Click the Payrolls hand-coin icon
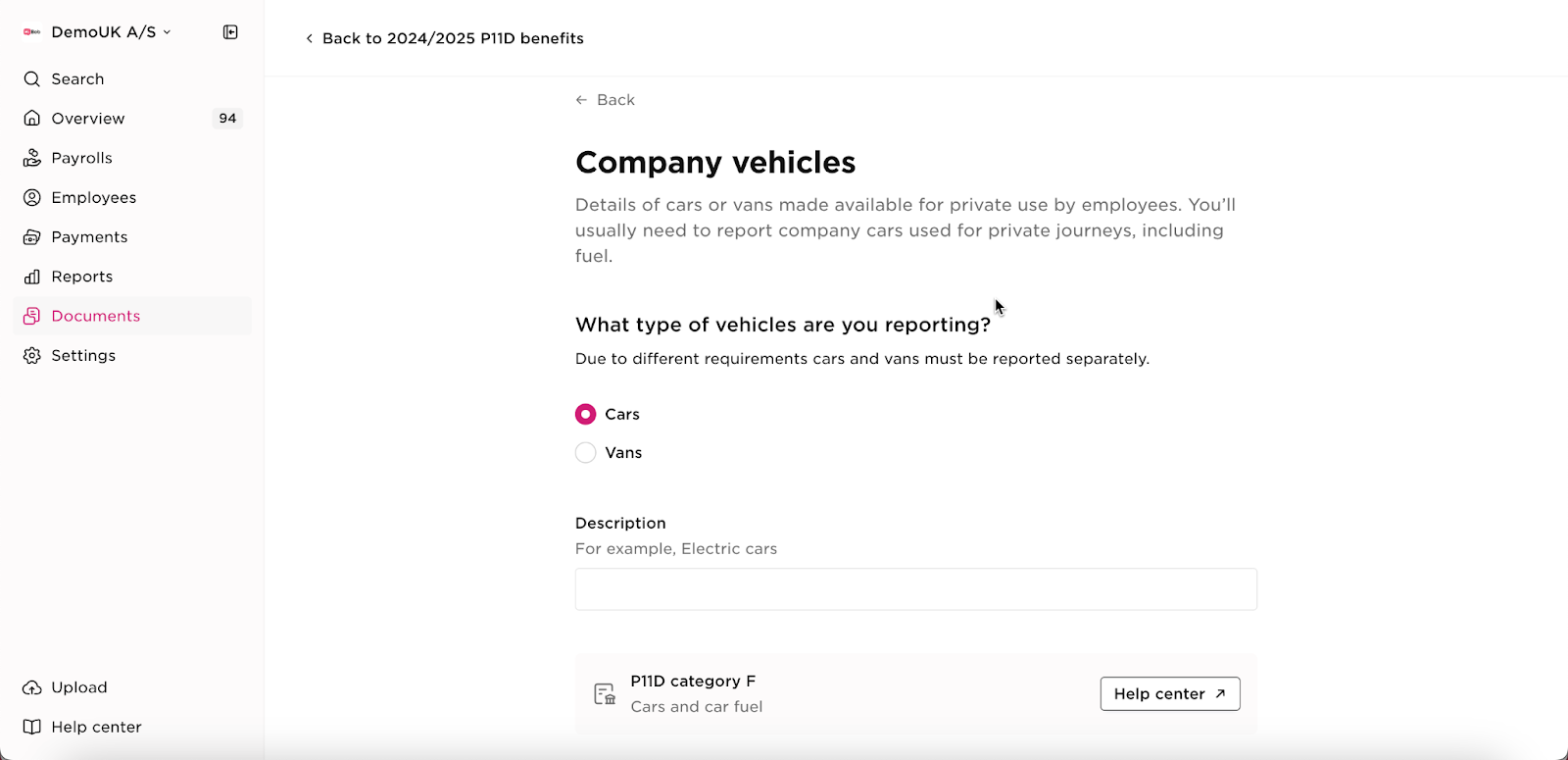Viewport: 1568px width, 760px height. pos(32,158)
